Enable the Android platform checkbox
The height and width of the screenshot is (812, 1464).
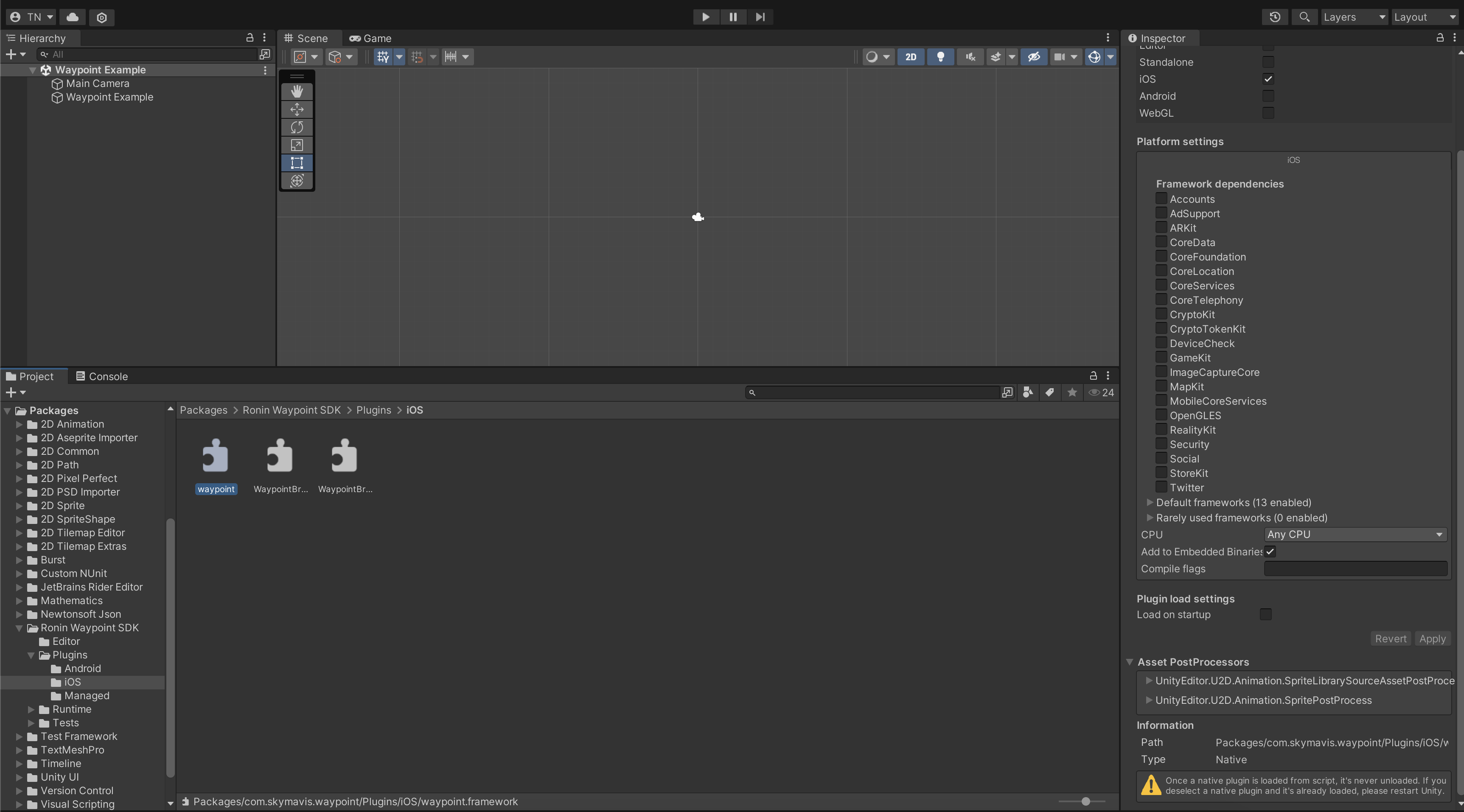pos(1268,96)
